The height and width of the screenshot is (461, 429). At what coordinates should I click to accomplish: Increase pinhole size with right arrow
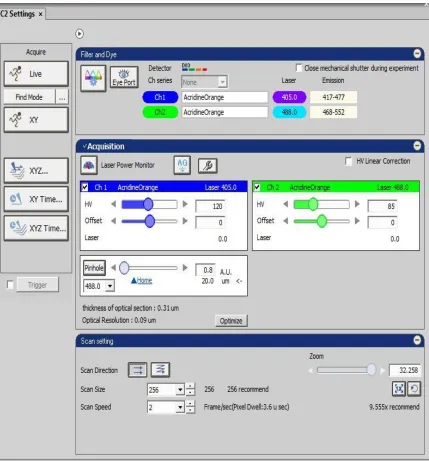(x=185, y=268)
